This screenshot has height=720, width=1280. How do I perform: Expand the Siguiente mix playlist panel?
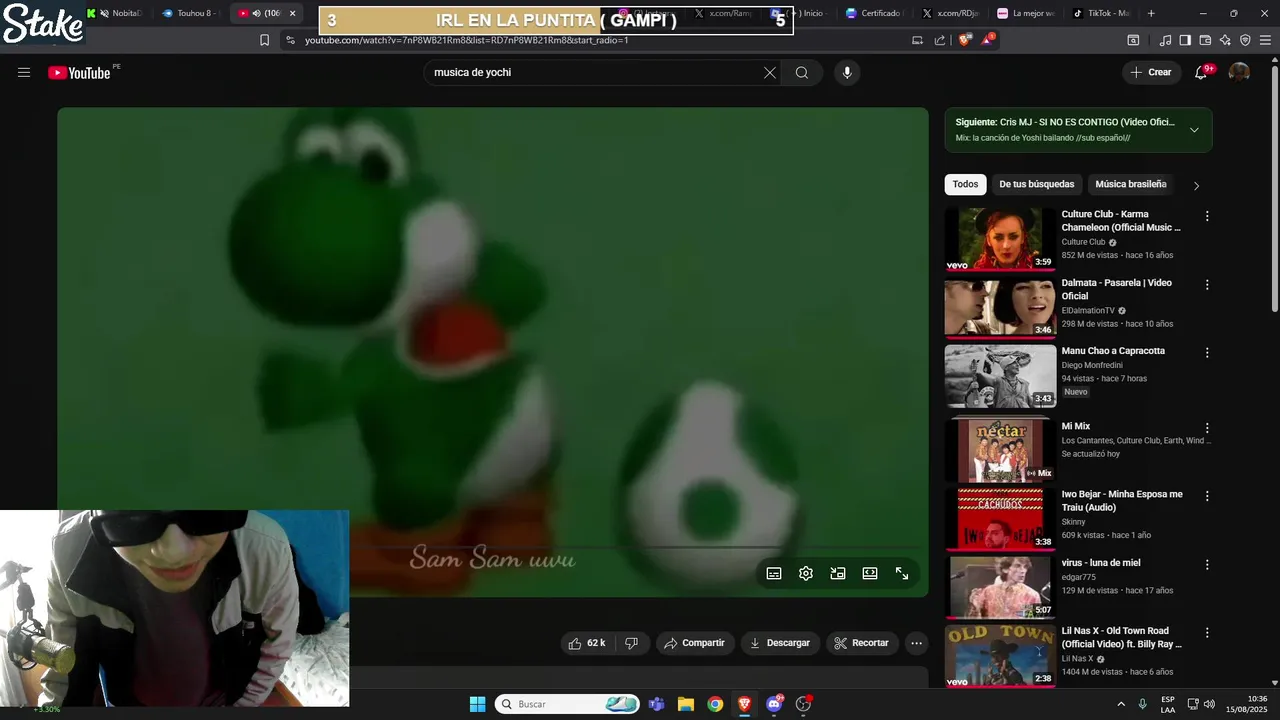click(x=1194, y=130)
